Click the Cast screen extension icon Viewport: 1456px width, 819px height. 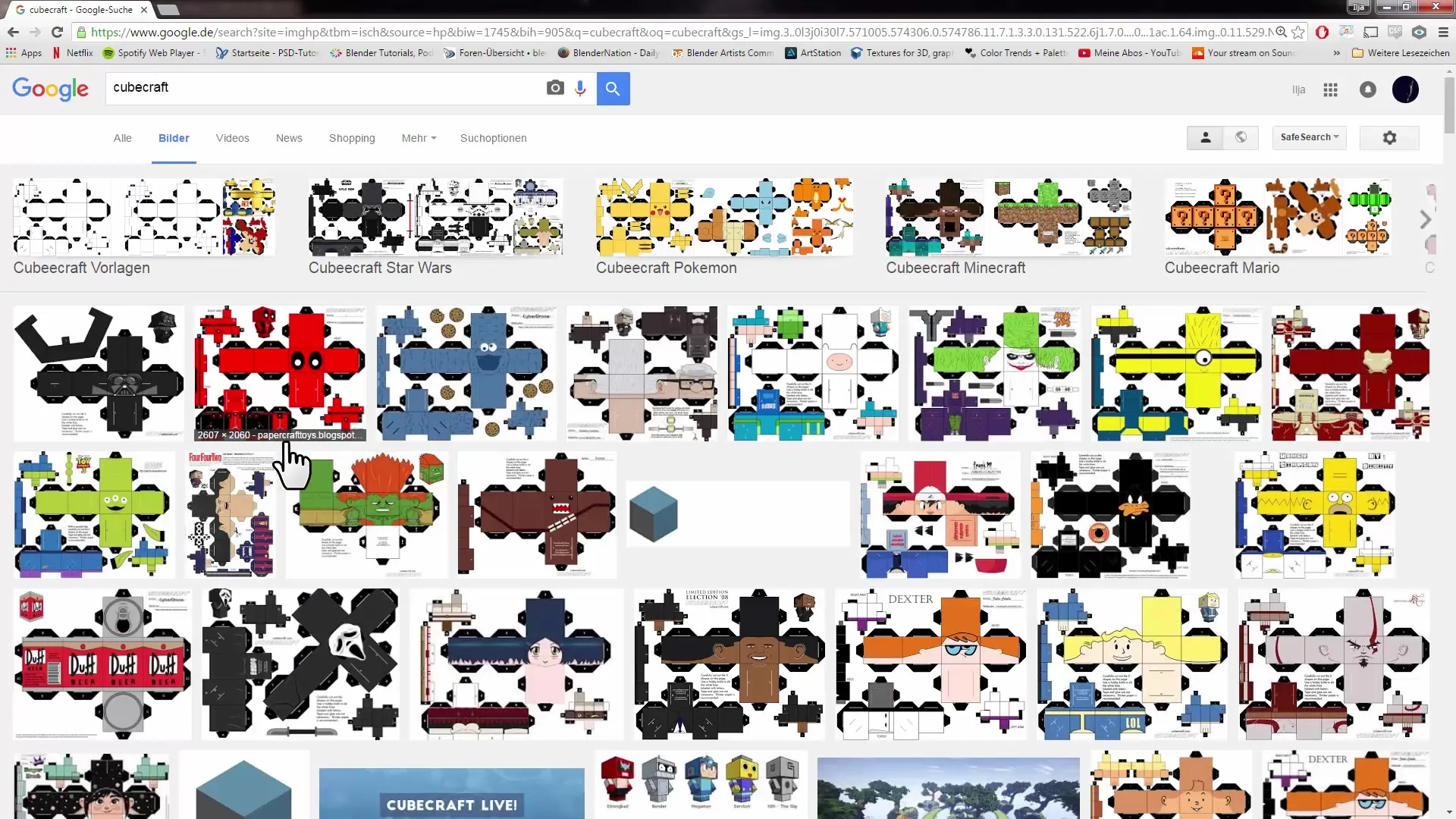tap(1370, 32)
